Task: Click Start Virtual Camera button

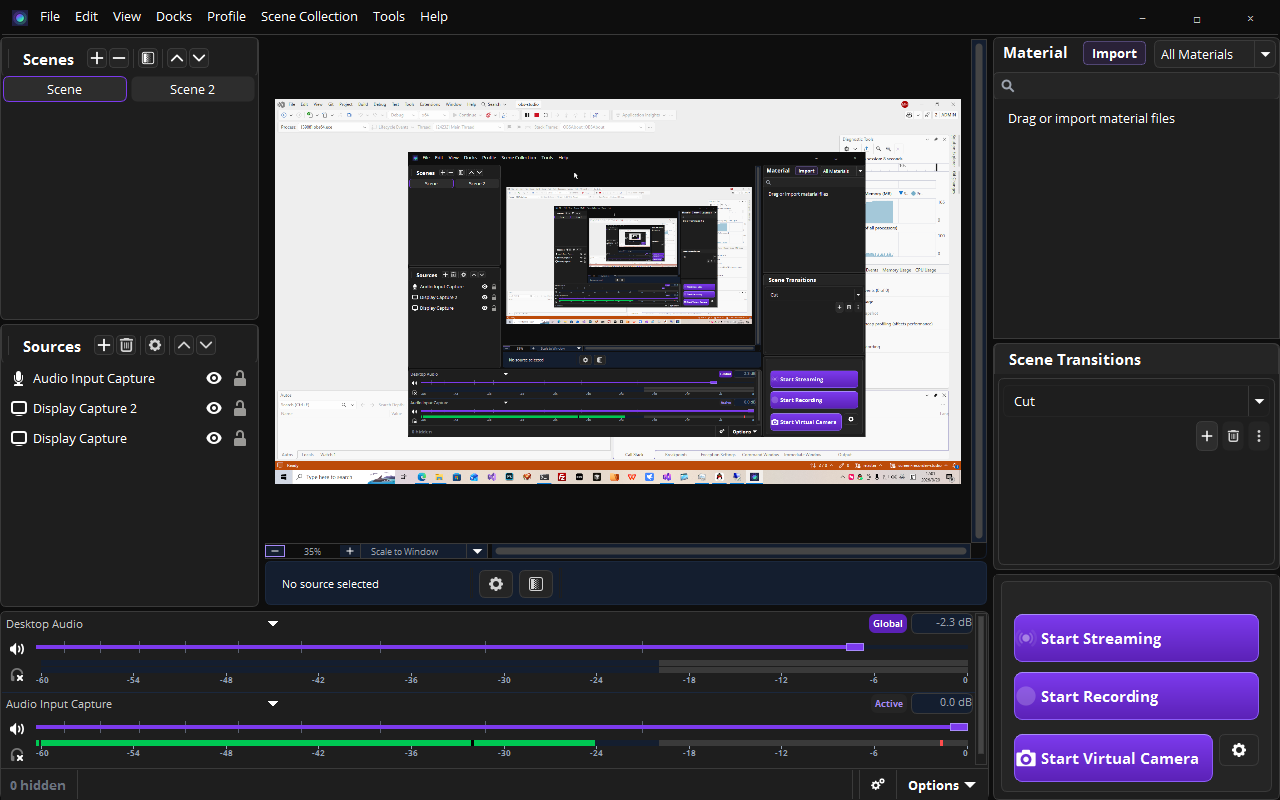Action: tap(1113, 758)
